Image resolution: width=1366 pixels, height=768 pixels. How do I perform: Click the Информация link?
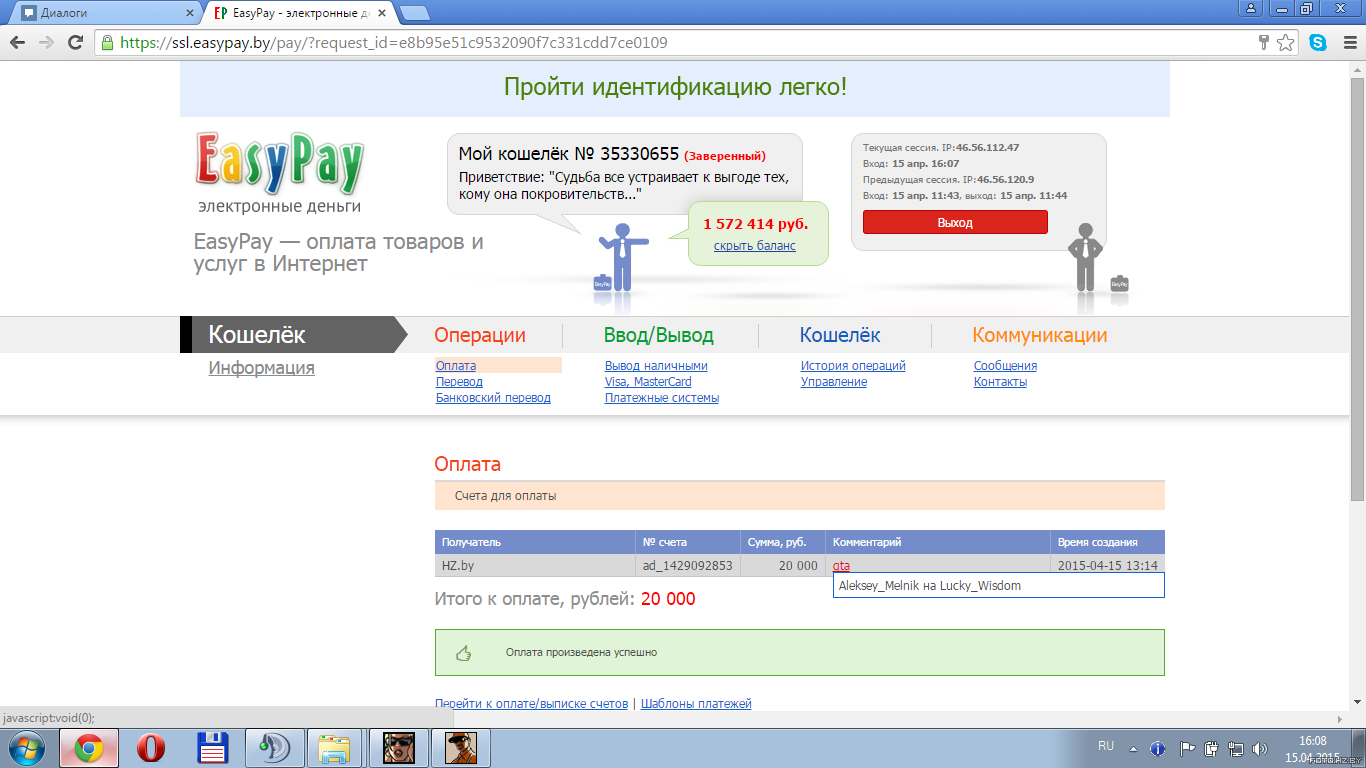[261, 368]
